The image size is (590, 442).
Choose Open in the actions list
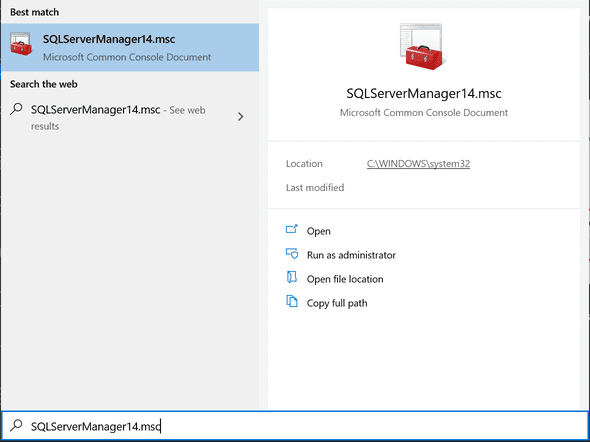[318, 231]
